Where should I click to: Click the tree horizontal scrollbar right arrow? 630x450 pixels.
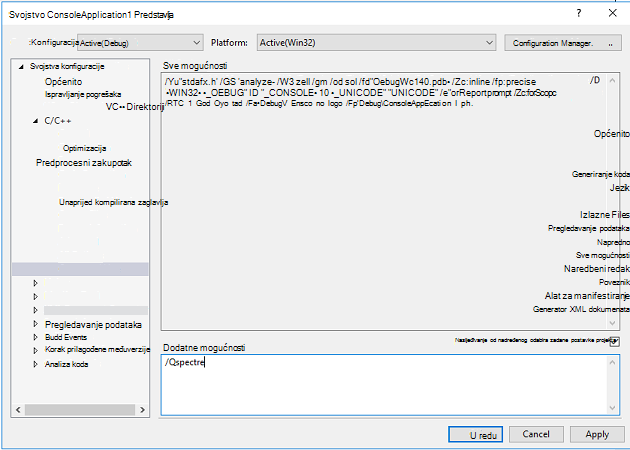(x=142, y=410)
